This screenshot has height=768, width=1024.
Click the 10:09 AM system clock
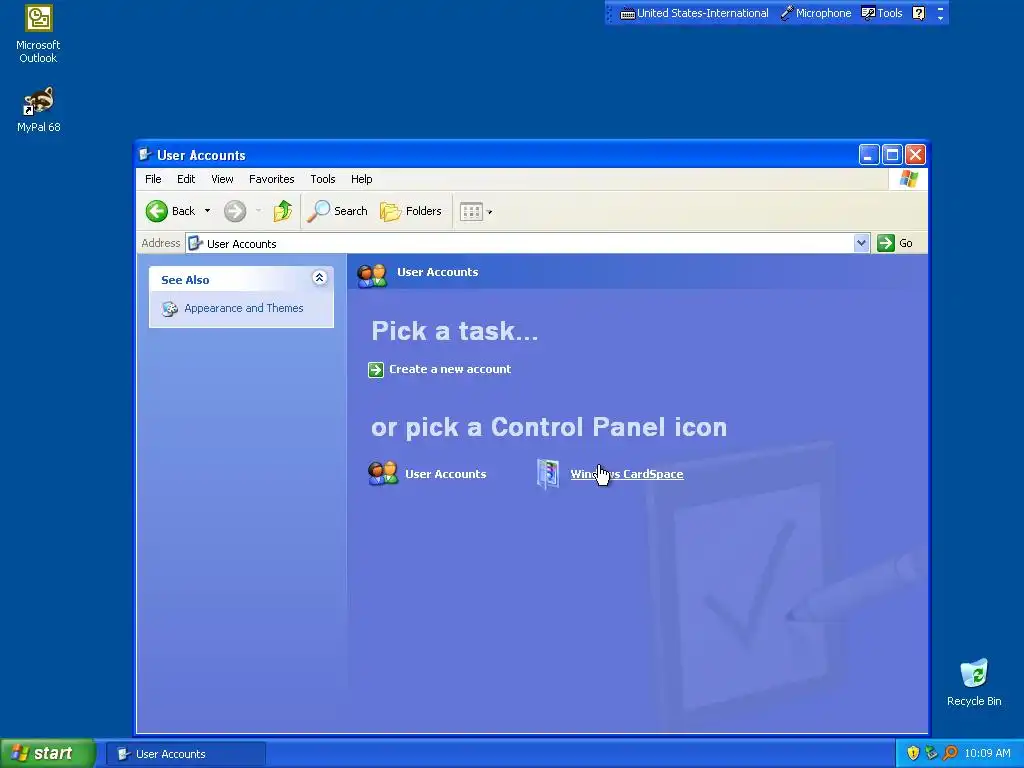pos(987,753)
